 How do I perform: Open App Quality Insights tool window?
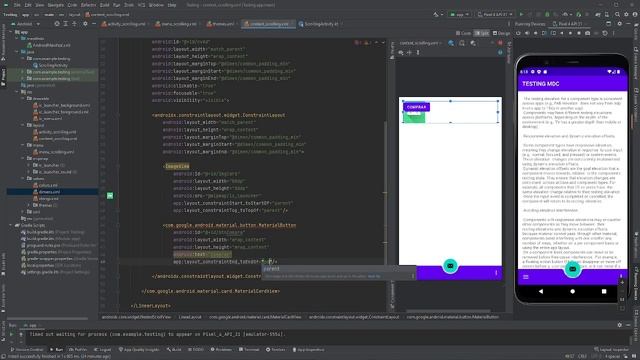tap(139, 349)
